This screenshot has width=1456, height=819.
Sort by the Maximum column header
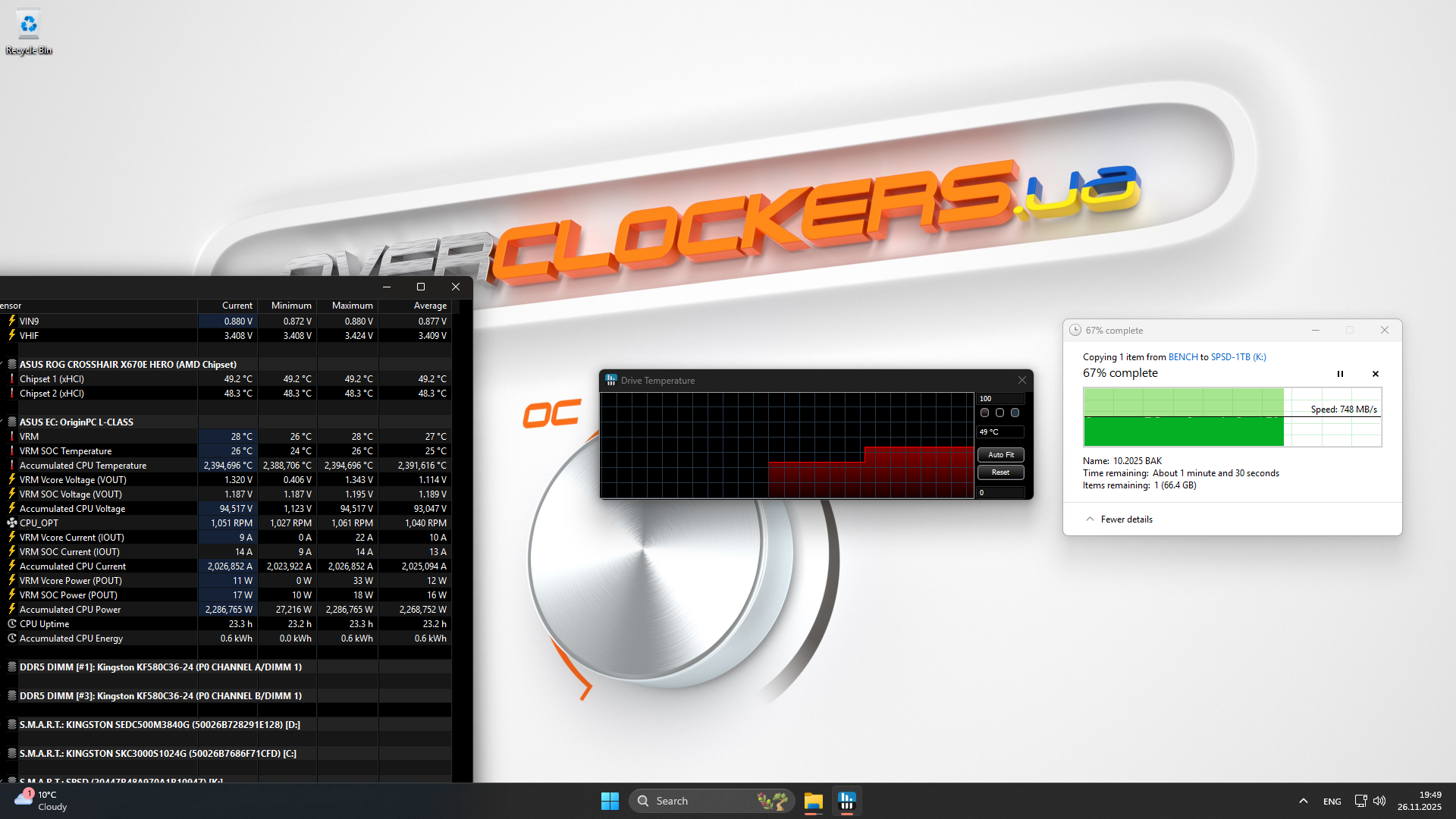352,306
